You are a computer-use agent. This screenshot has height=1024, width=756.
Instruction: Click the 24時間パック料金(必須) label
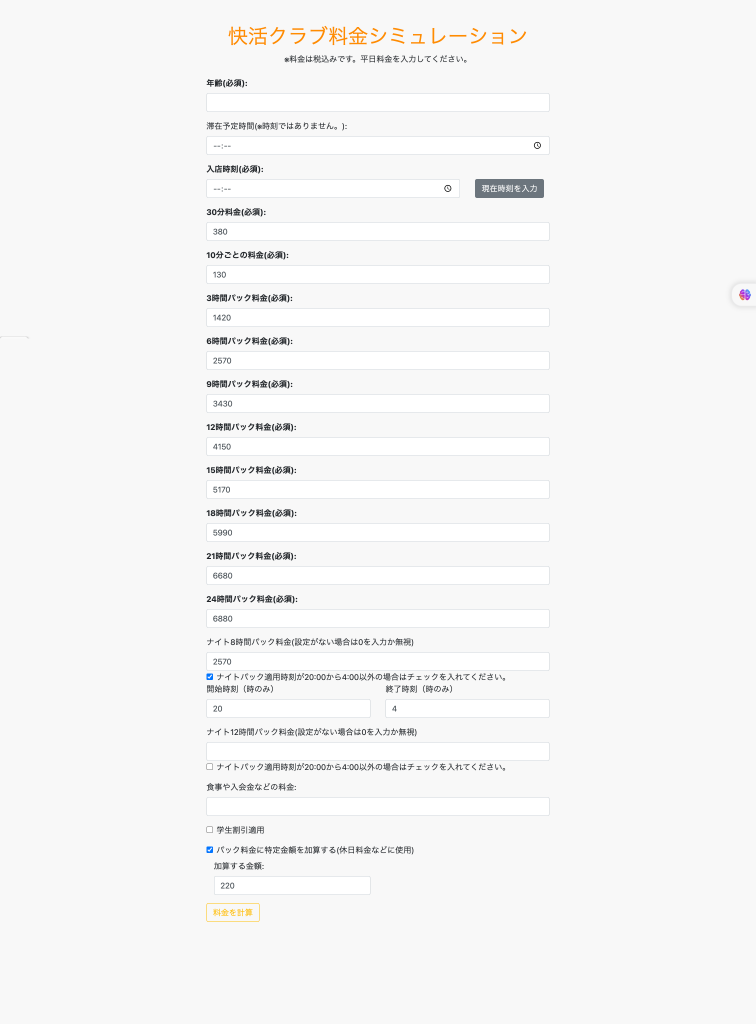point(252,599)
